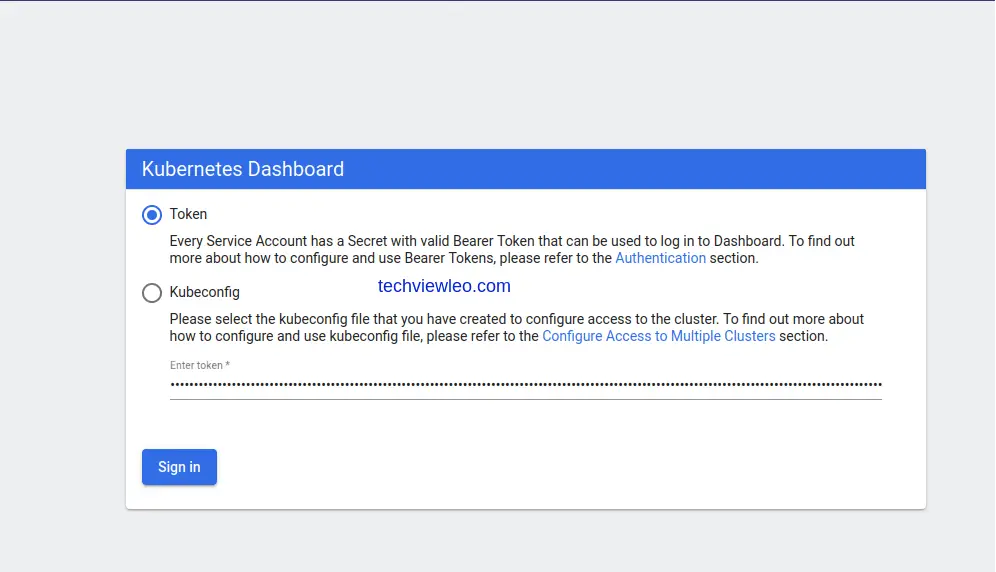Click gray page margin left of login card
This screenshot has width=996, height=572.
click(62, 330)
